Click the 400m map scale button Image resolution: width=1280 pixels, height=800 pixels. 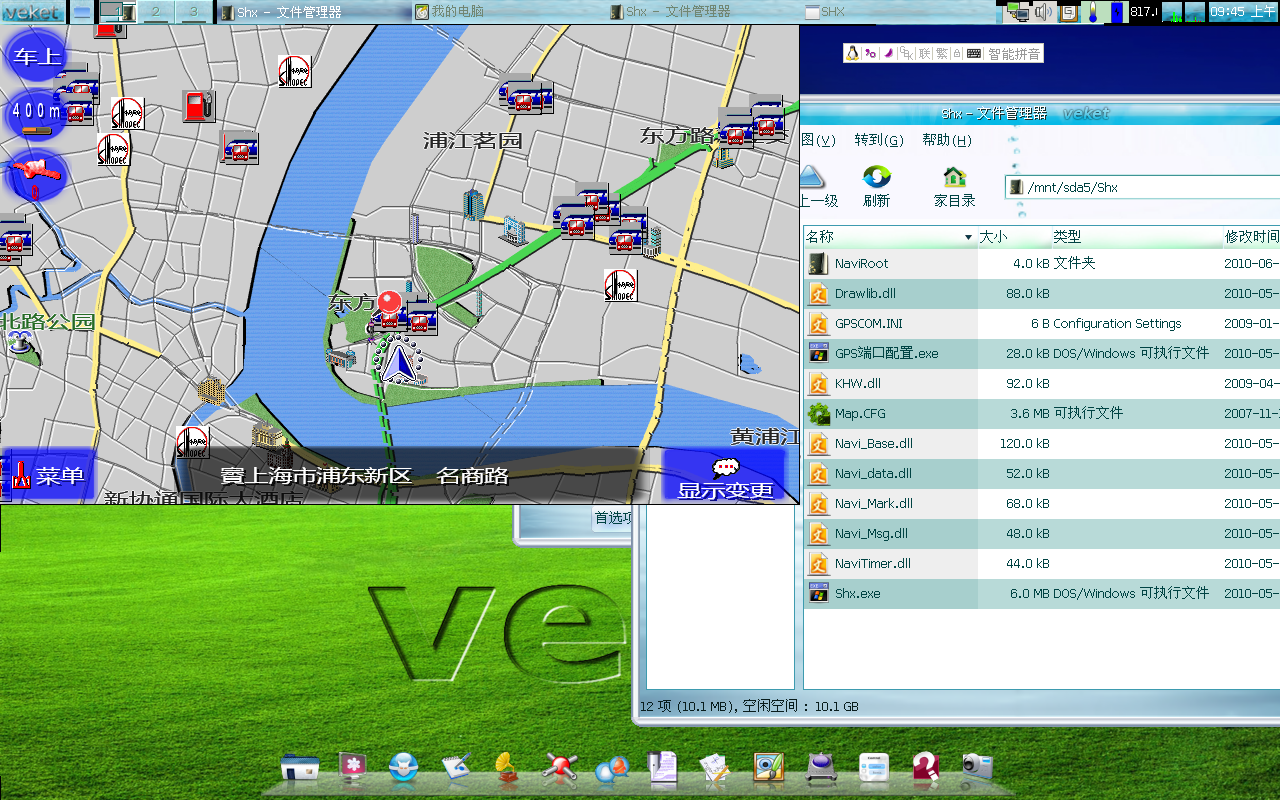[x=36, y=113]
